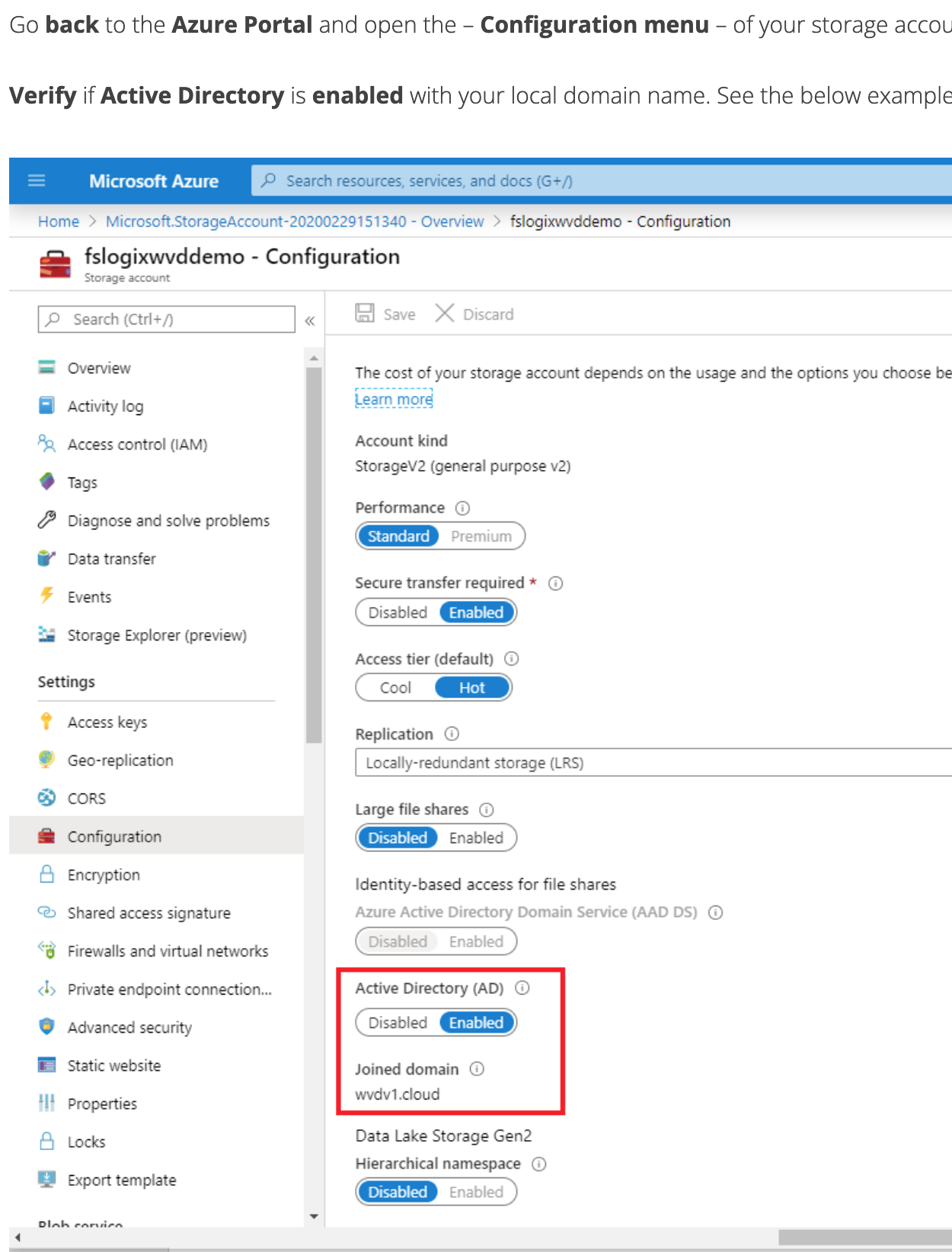Viewport: 952px width, 1252px height.
Task: Set Active Directory (AD) to Enabled
Action: click(477, 1023)
